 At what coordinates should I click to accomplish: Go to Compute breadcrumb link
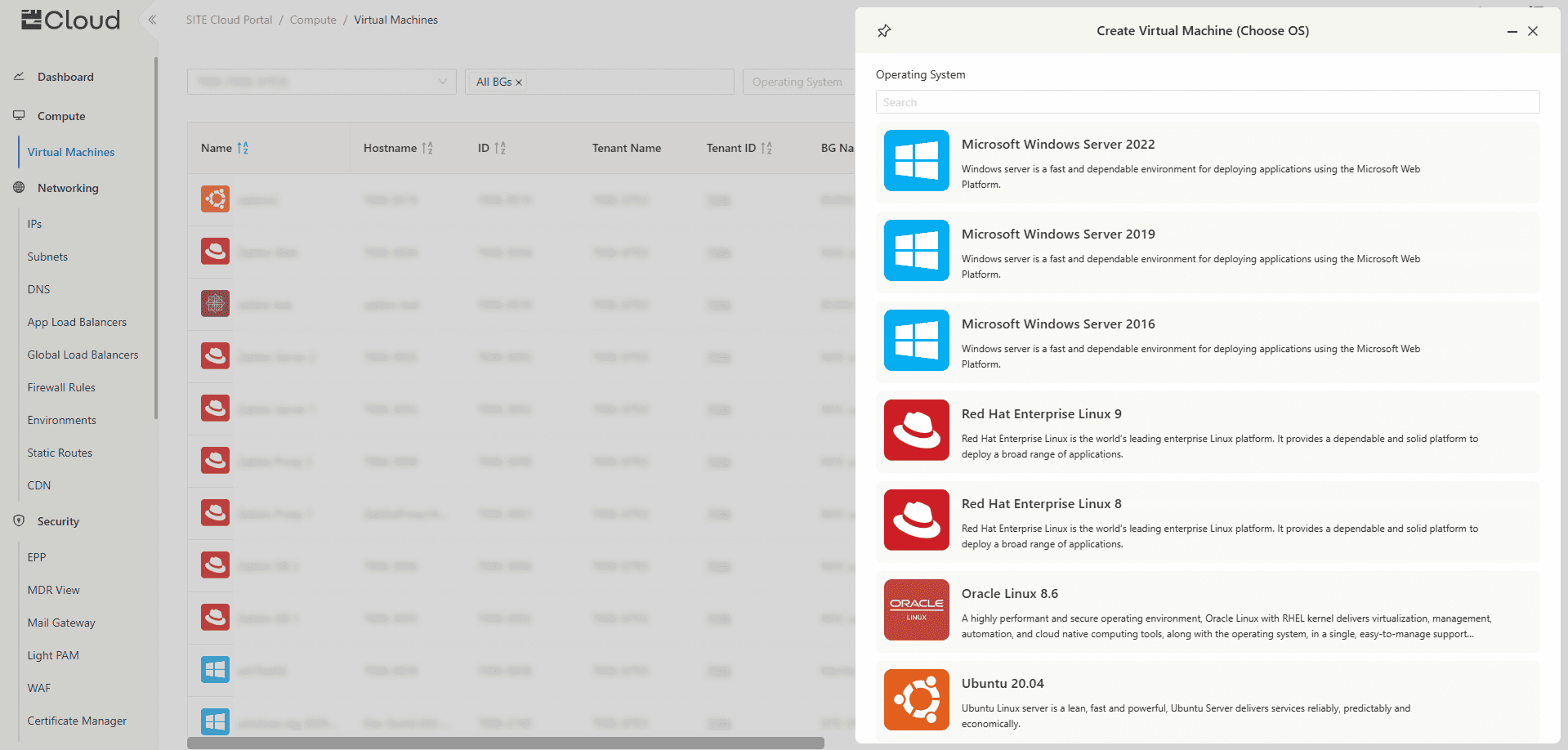click(313, 20)
